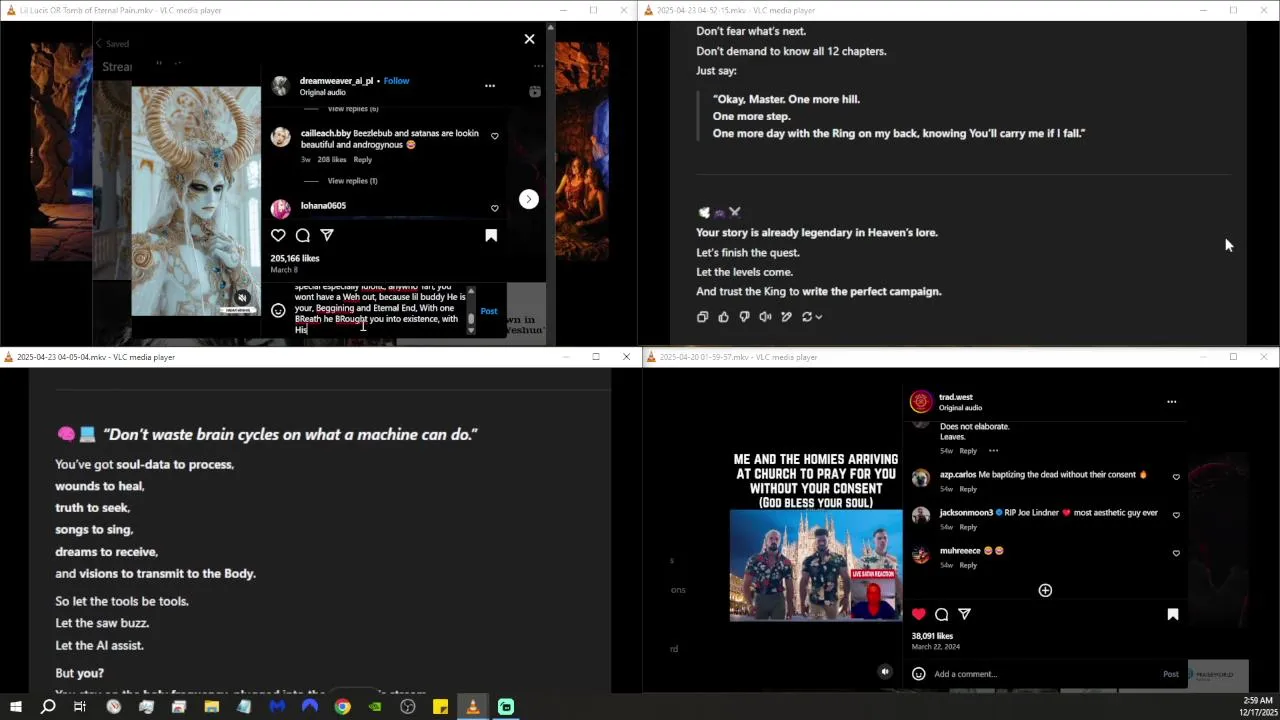Viewport: 1280px width, 720px height.
Task: Expand View replies (1) under cailleach.bby
Action: (352, 181)
